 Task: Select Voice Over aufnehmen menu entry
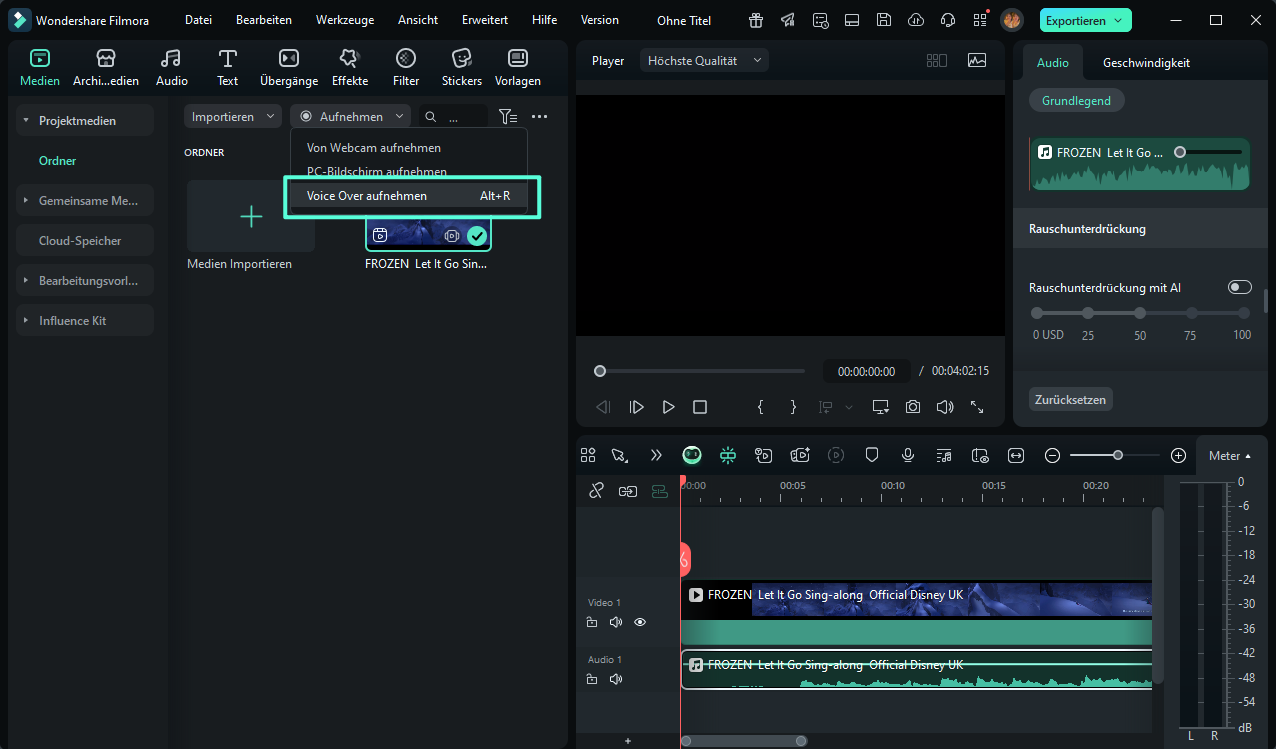click(408, 196)
